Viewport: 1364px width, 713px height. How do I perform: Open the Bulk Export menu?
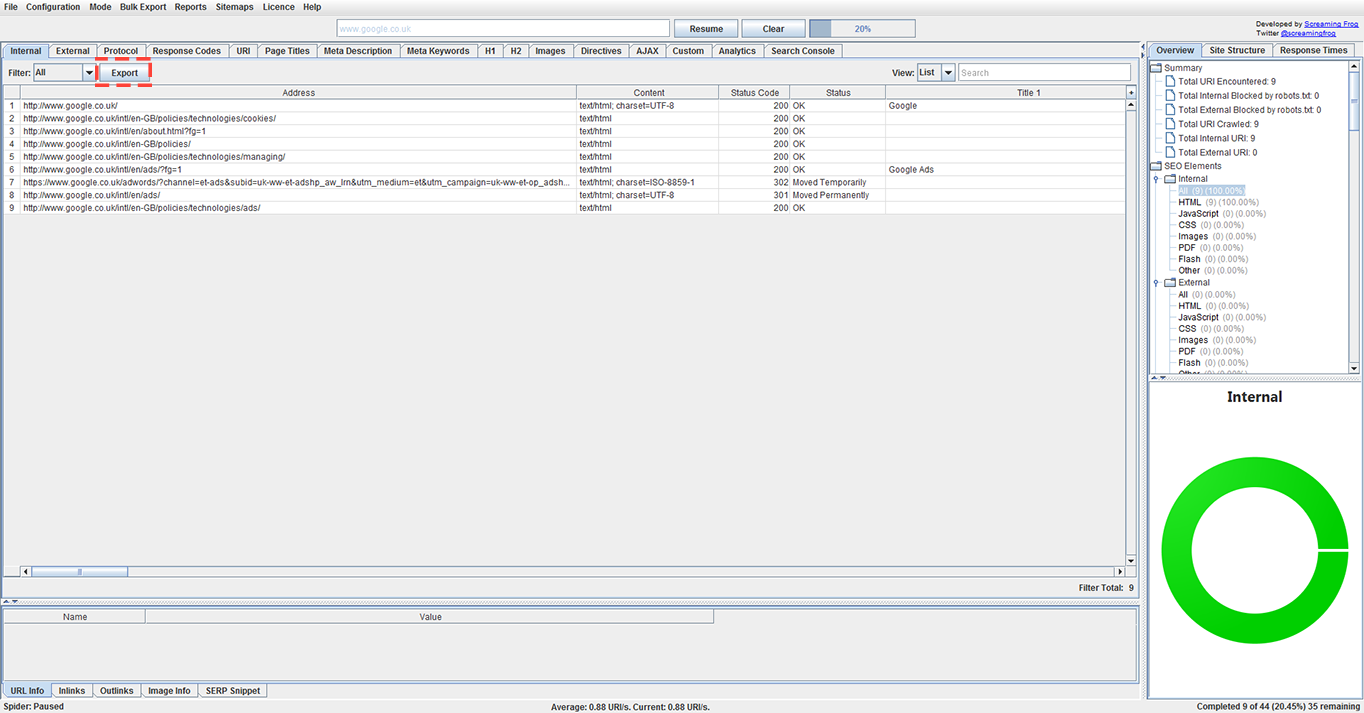[x=142, y=7]
